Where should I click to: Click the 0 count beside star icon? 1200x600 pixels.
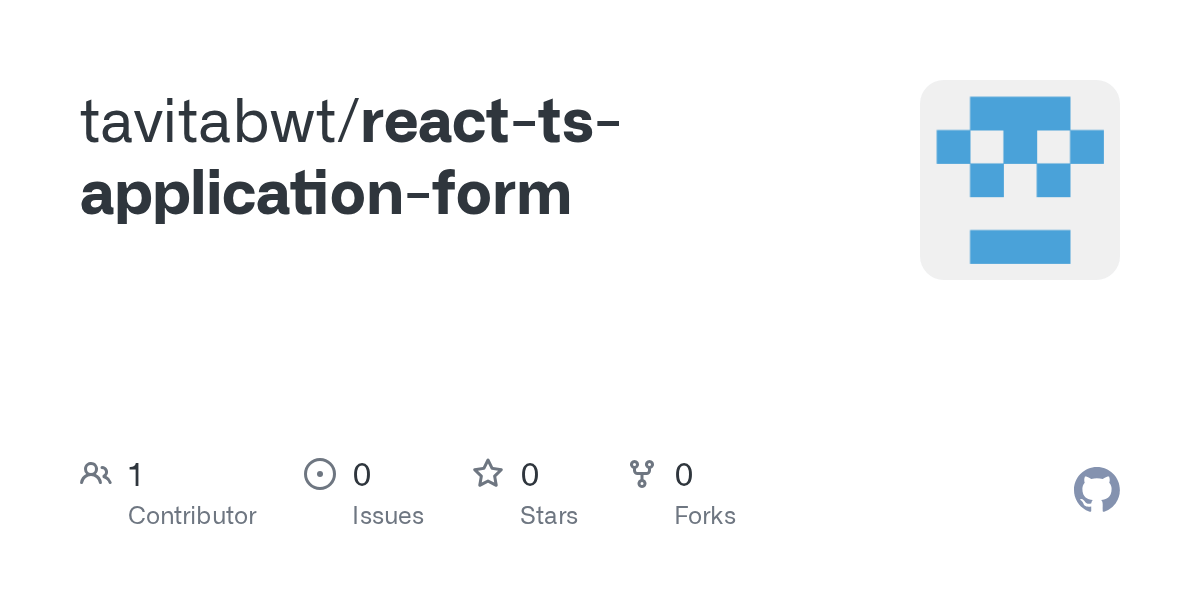pos(530,475)
